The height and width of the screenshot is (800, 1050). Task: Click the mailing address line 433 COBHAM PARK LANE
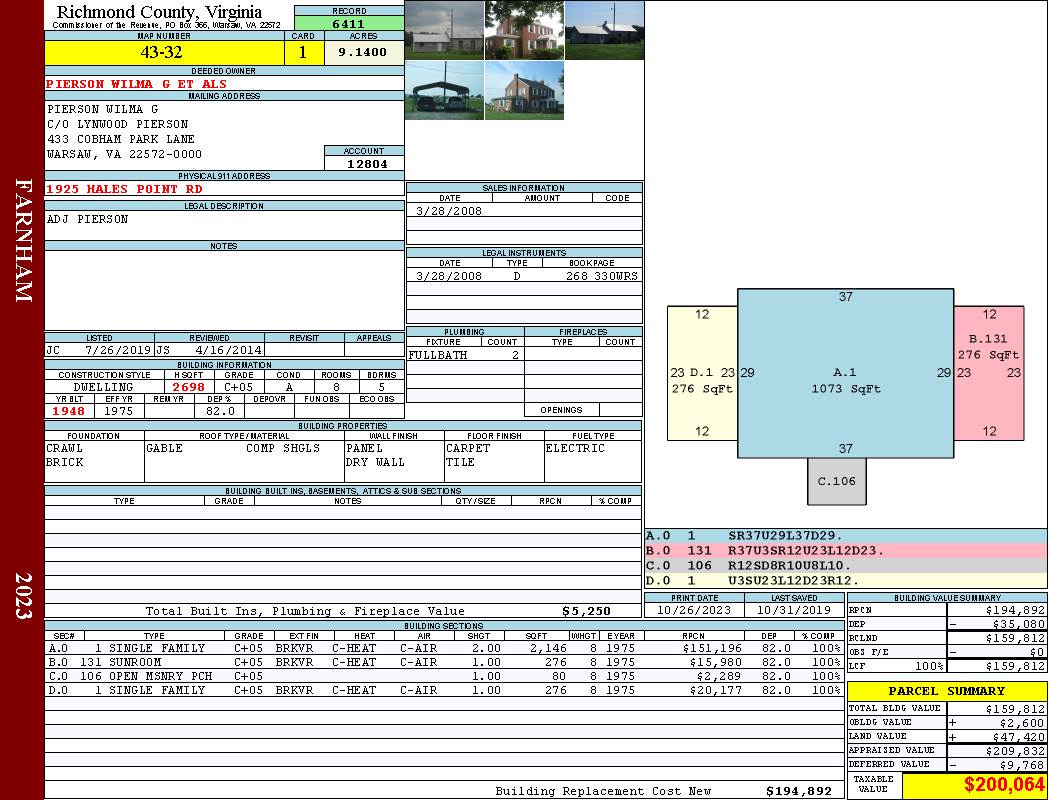click(x=121, y=139)
